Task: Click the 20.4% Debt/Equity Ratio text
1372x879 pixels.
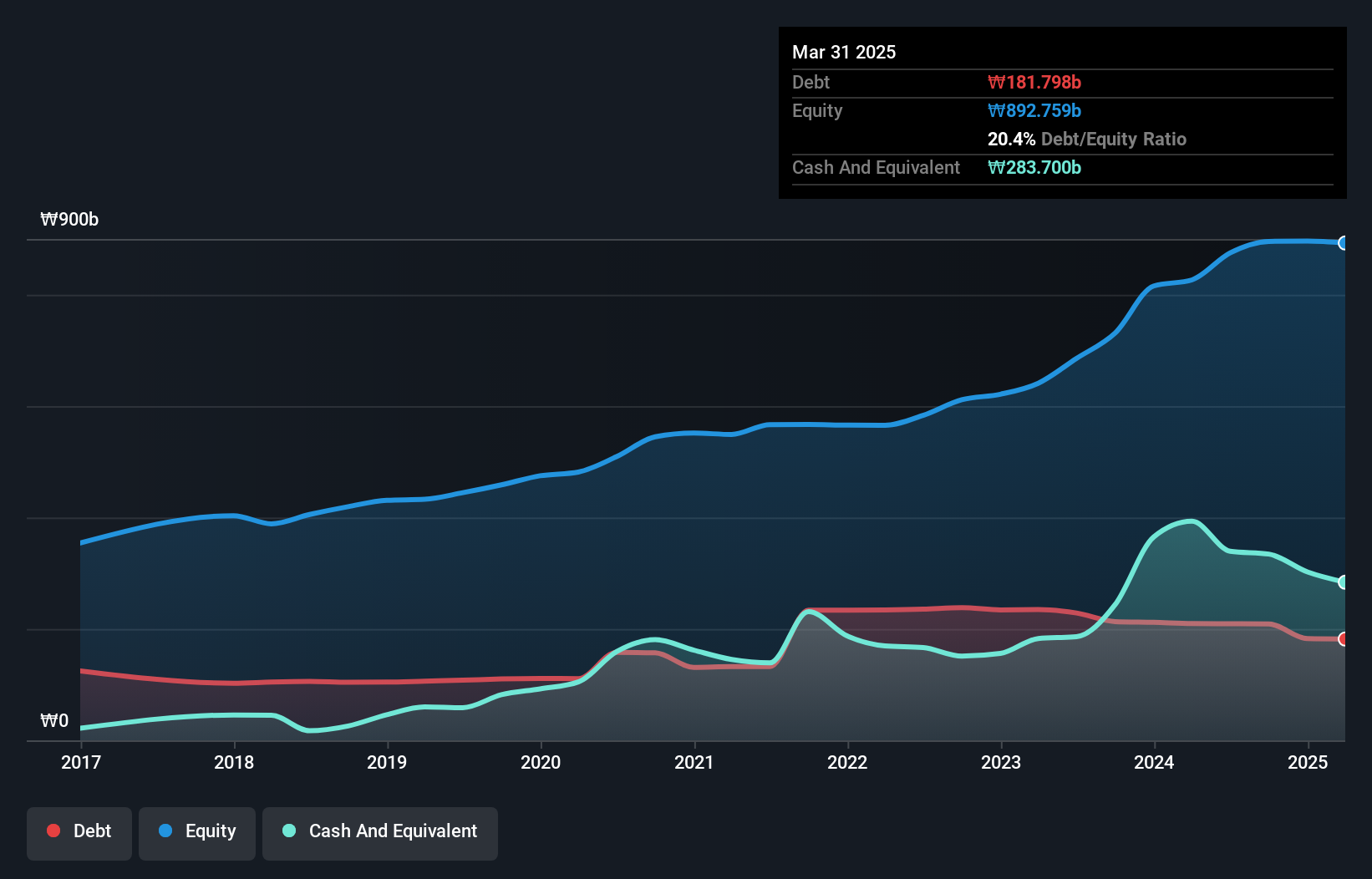Action: 1087,139
